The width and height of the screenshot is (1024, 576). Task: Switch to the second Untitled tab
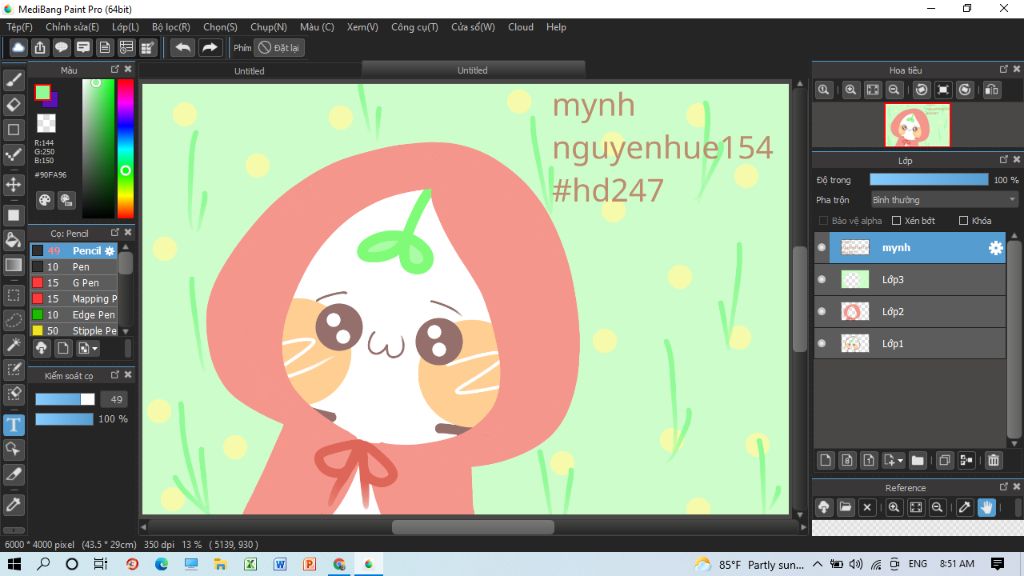point(472,70)
